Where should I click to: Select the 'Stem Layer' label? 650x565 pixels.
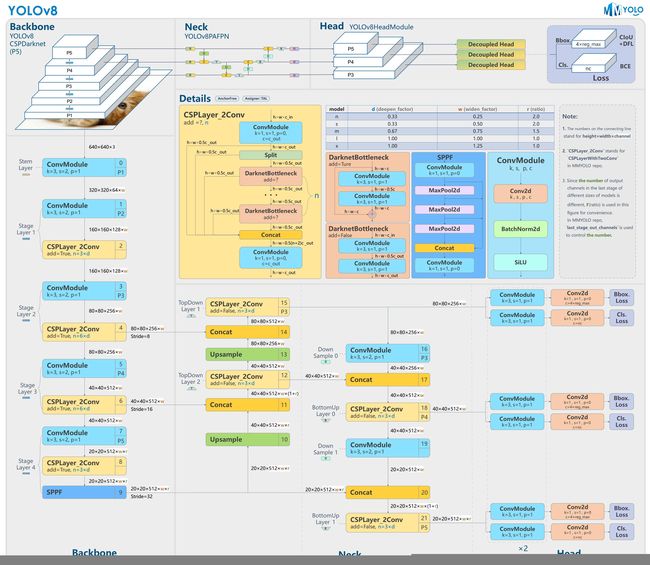(x=25, y=165)
